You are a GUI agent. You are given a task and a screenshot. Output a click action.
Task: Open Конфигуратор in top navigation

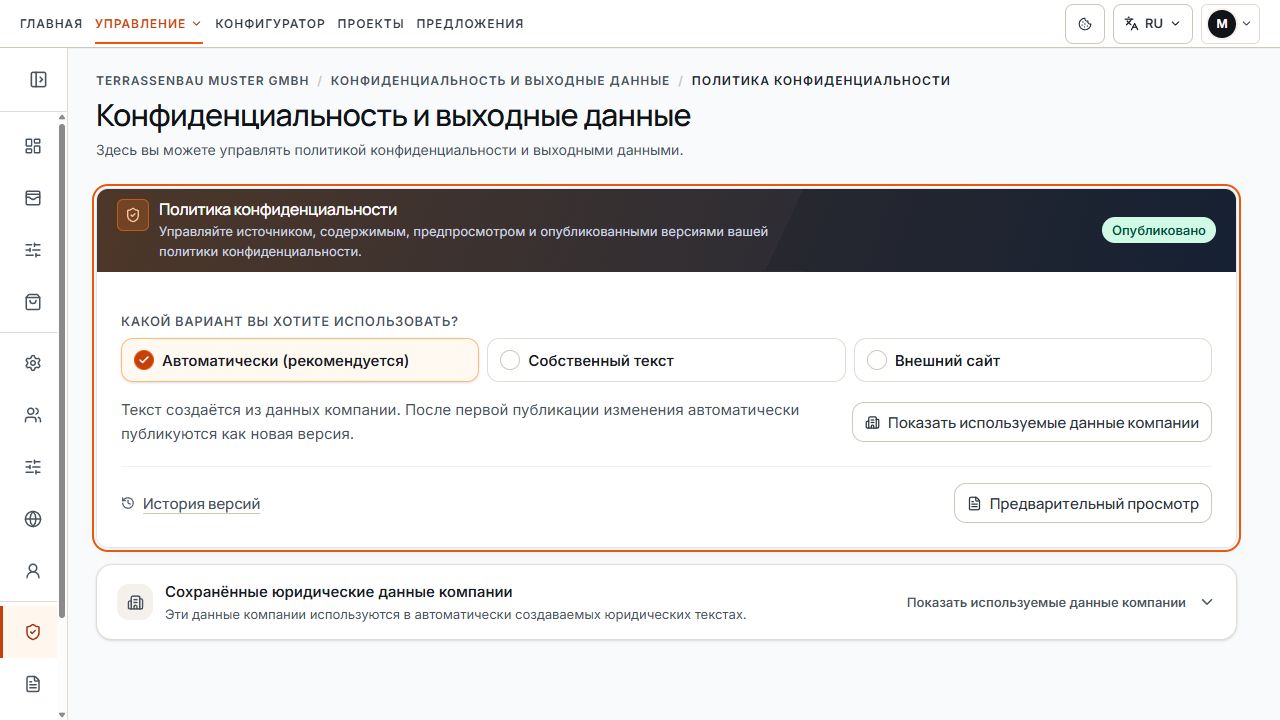(270, 23)
